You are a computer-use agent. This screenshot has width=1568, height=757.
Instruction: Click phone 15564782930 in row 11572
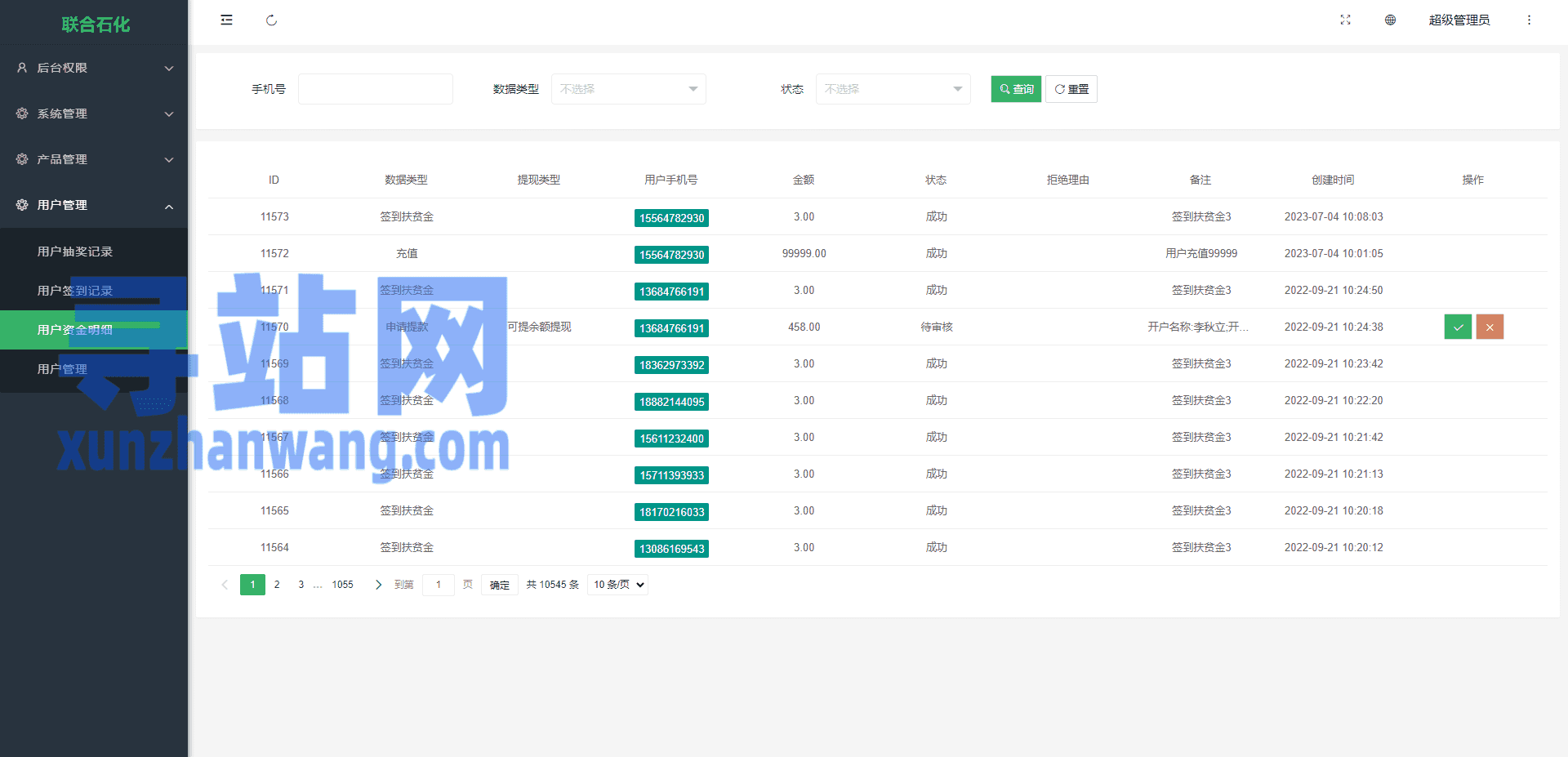click(x=671, y=255)
